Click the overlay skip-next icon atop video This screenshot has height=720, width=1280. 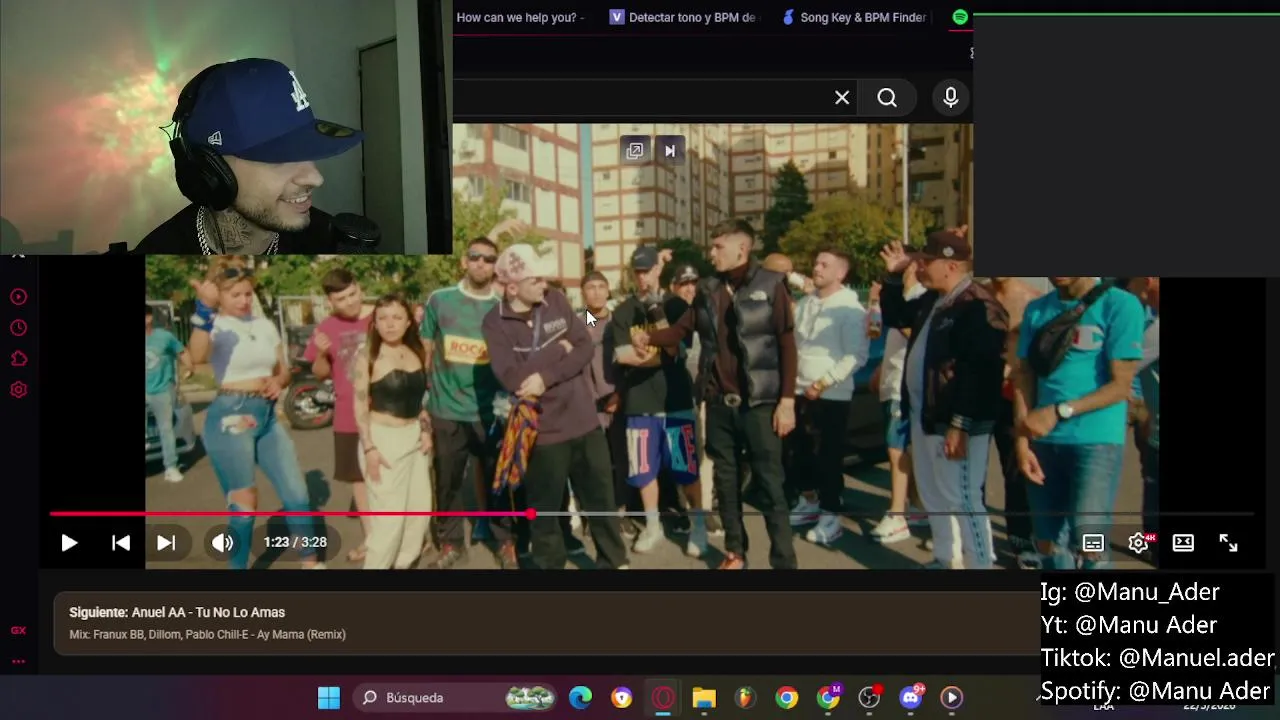click(x=670, y=151)
